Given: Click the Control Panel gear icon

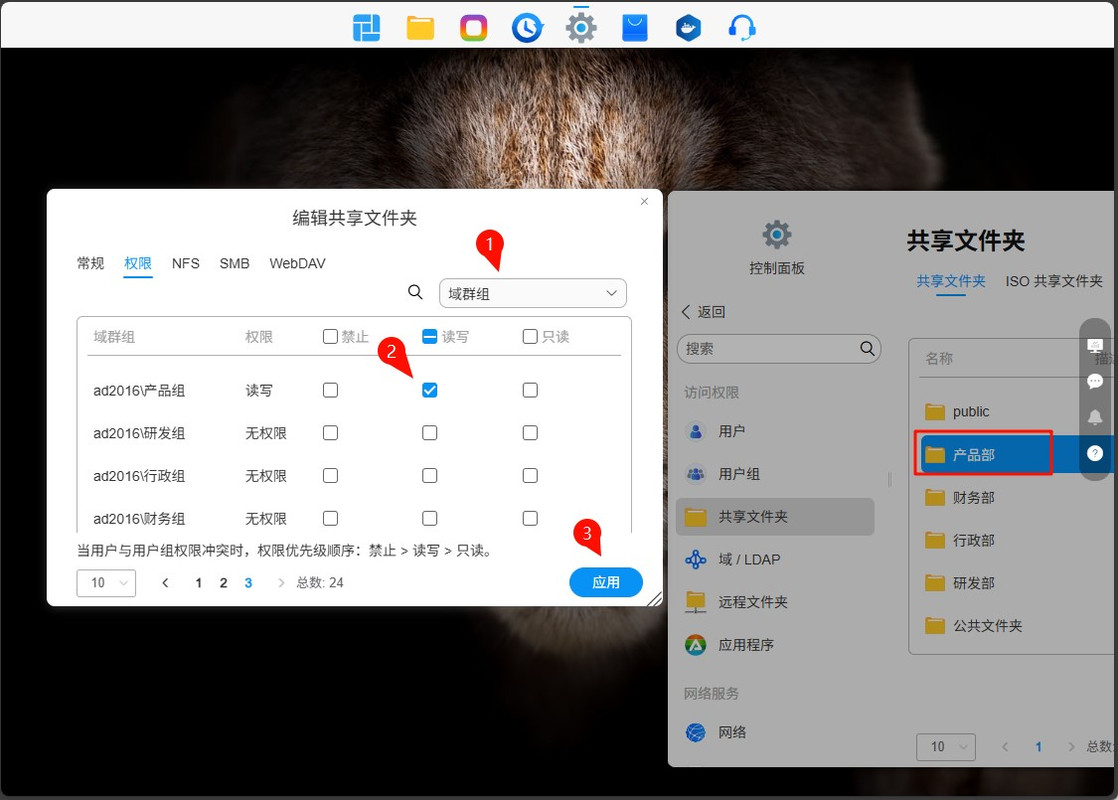Looking at the screenshot, I should (776, 235).
